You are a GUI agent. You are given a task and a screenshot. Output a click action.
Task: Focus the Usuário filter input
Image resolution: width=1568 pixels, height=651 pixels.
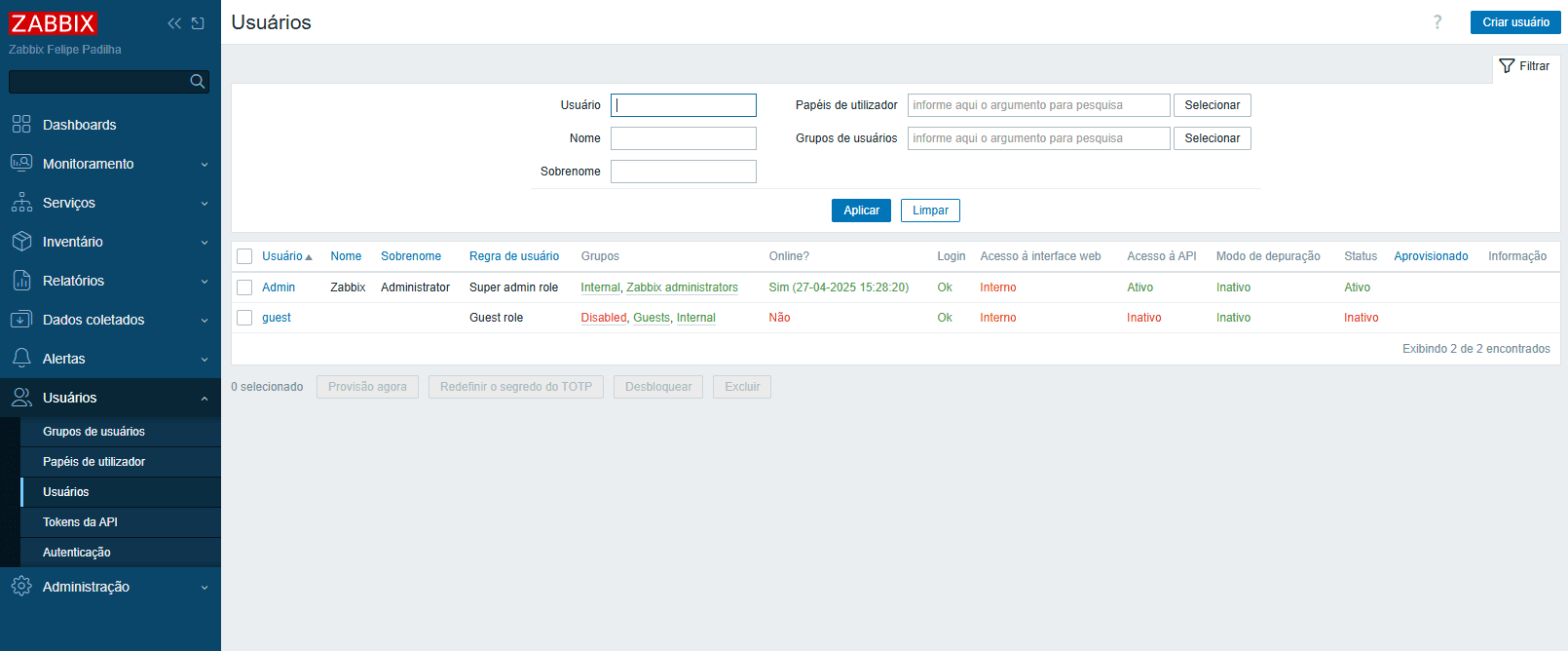pyautogui.click(x=684, y=105)
